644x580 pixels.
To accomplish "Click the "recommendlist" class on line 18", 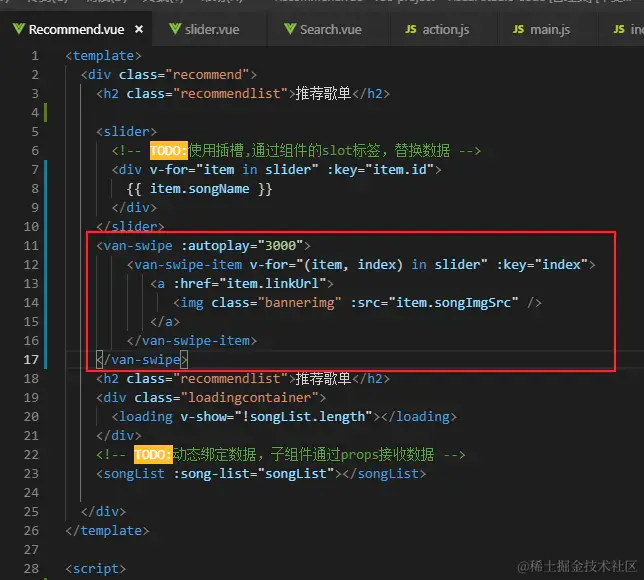I will tap(230, 379).
